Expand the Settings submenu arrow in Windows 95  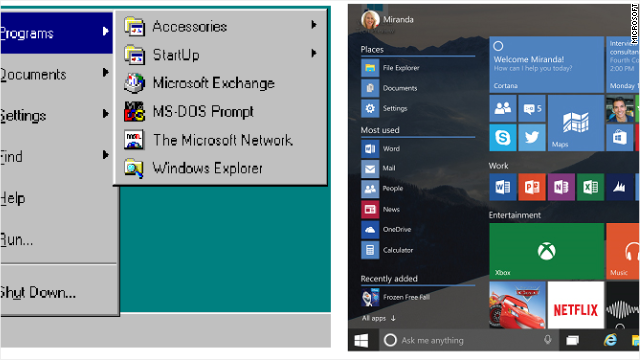coord(105,113)
